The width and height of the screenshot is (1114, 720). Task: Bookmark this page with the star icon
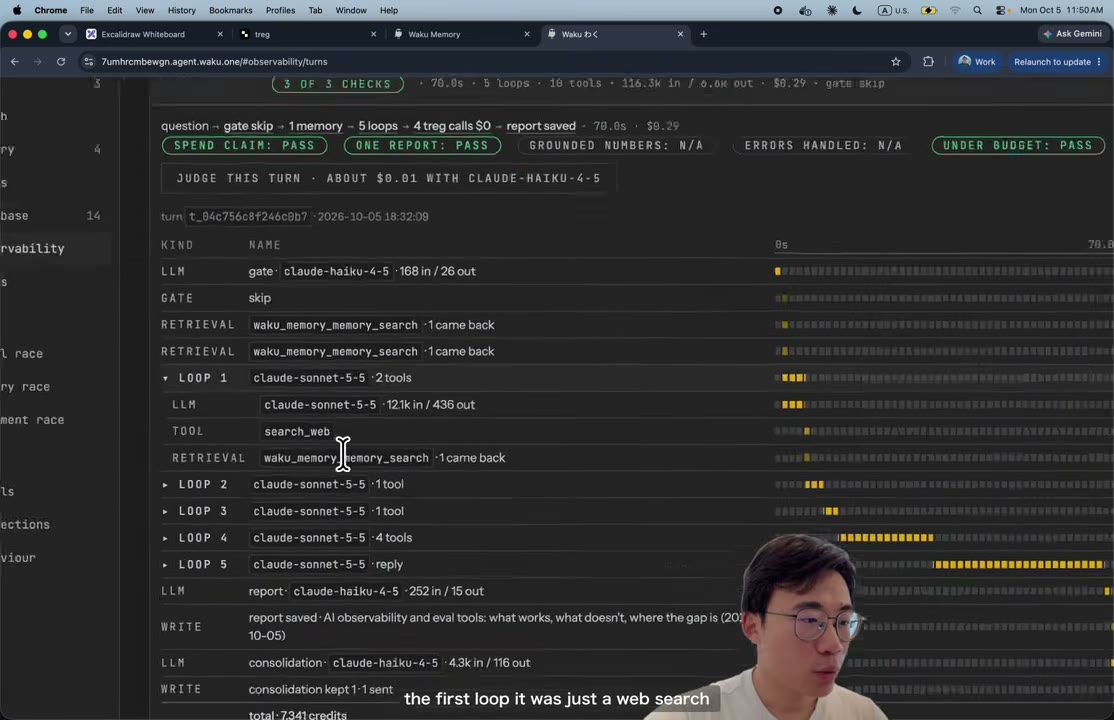[x=895, y=62]
